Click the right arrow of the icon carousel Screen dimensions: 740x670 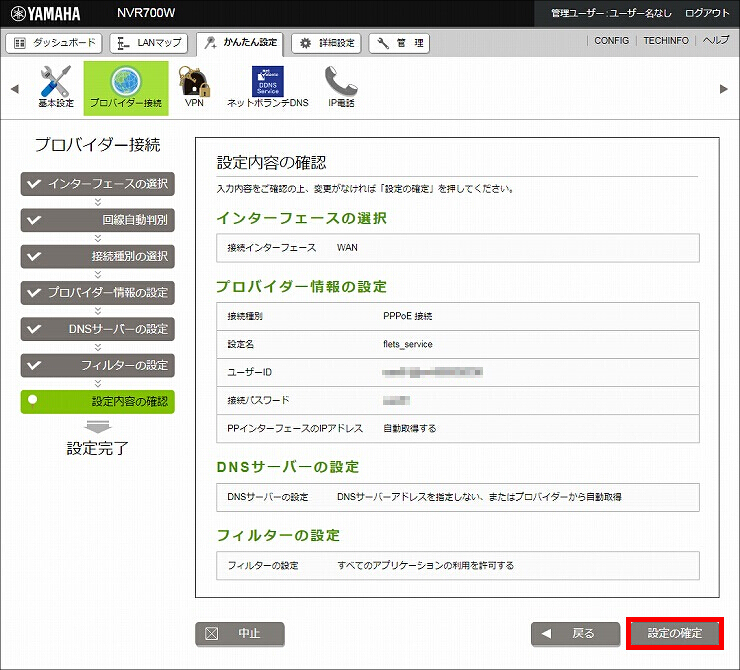pos(723,89)
